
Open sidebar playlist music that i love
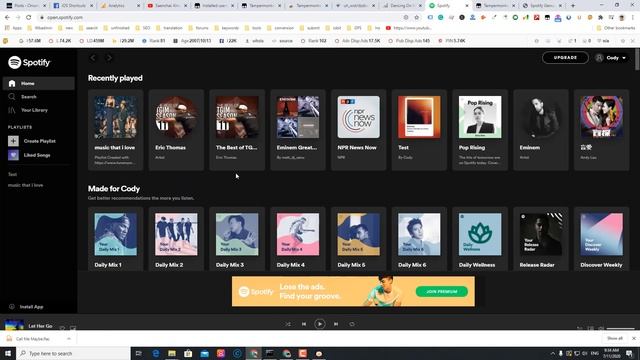coord(25,185)
